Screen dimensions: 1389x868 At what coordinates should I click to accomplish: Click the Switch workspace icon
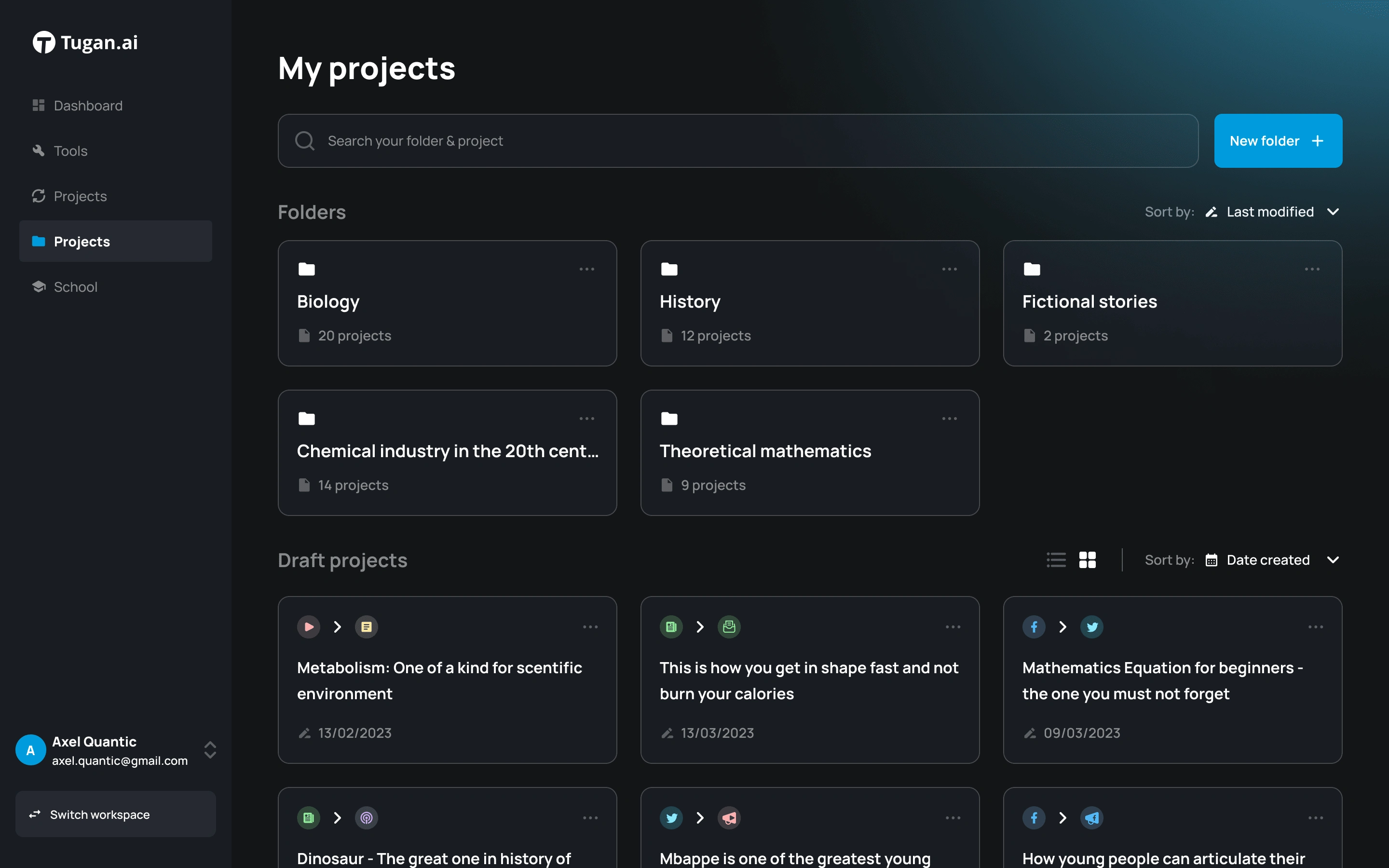35,814
